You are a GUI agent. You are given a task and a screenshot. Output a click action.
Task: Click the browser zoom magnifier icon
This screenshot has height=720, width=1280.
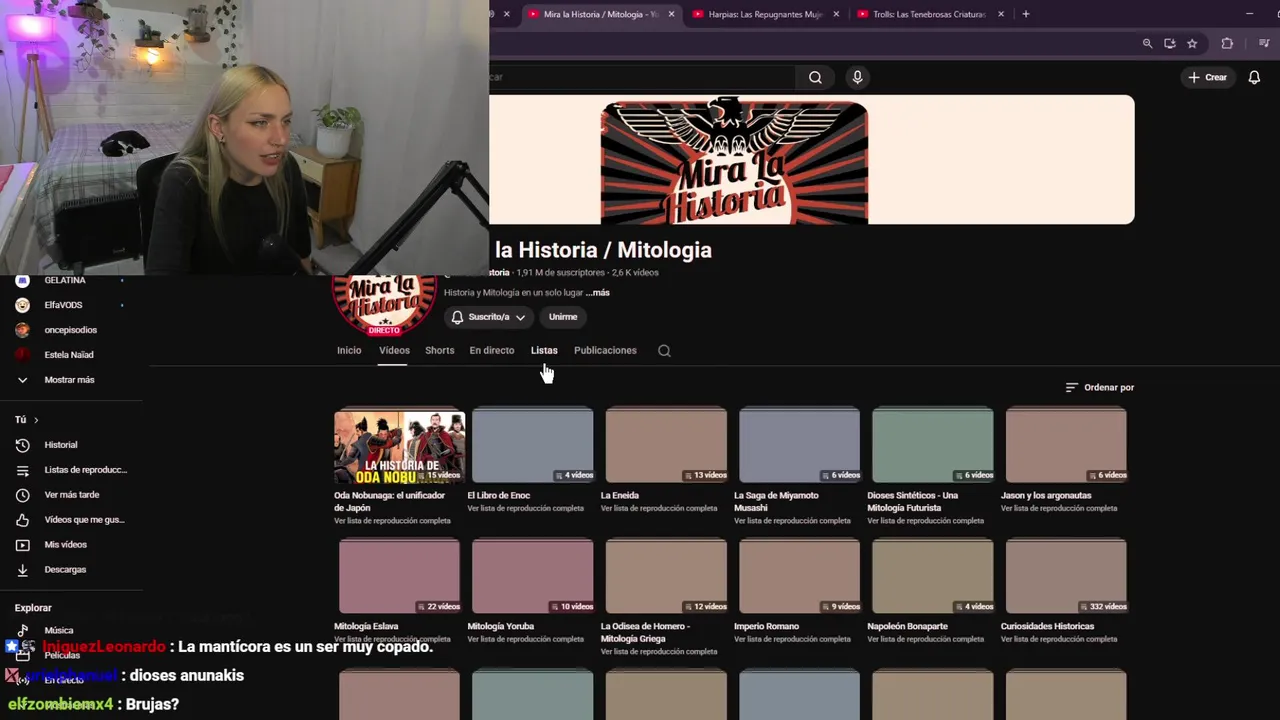(1147, 43)
